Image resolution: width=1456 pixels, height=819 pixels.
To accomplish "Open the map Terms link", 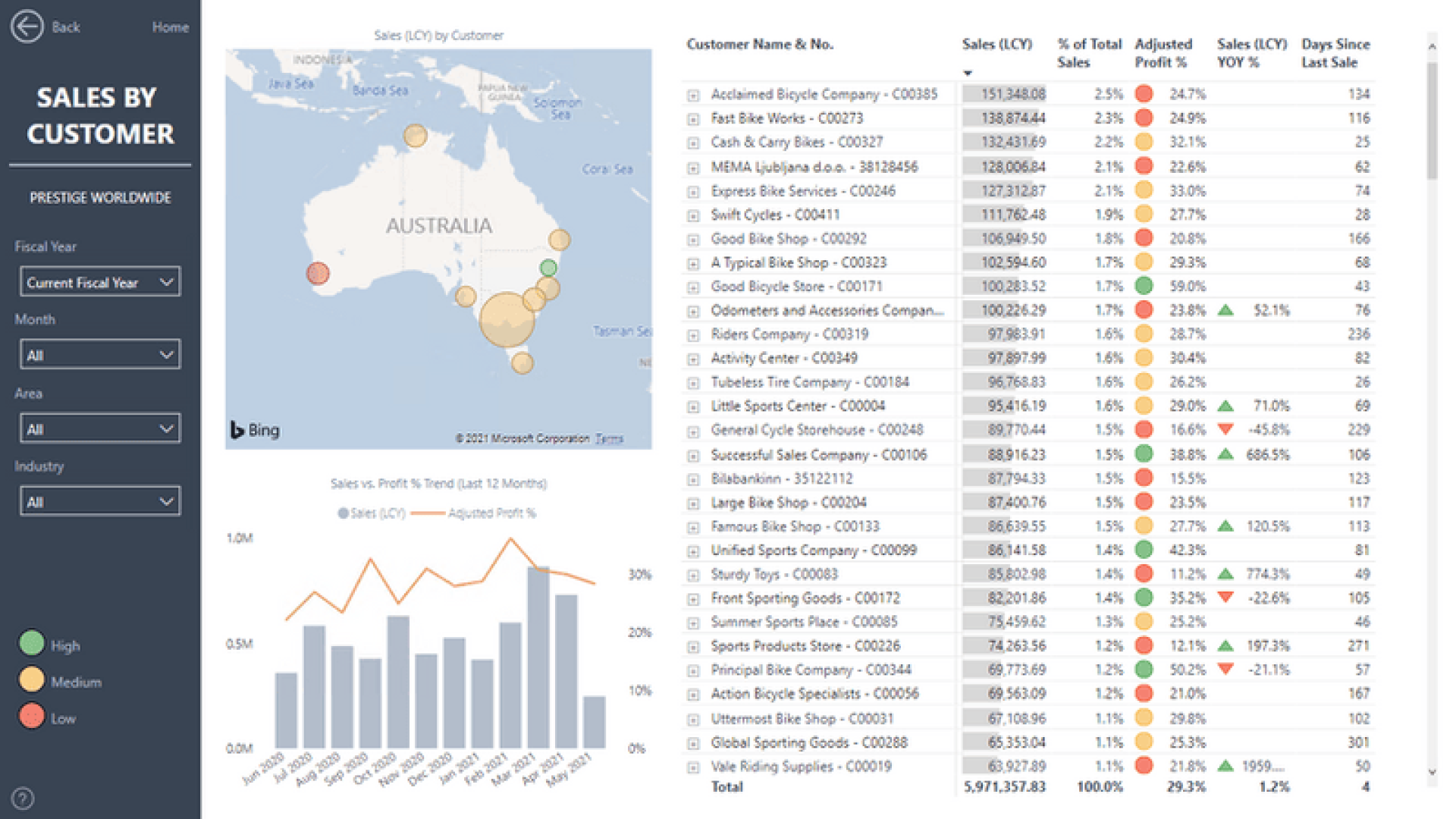I will coord(609,438).
